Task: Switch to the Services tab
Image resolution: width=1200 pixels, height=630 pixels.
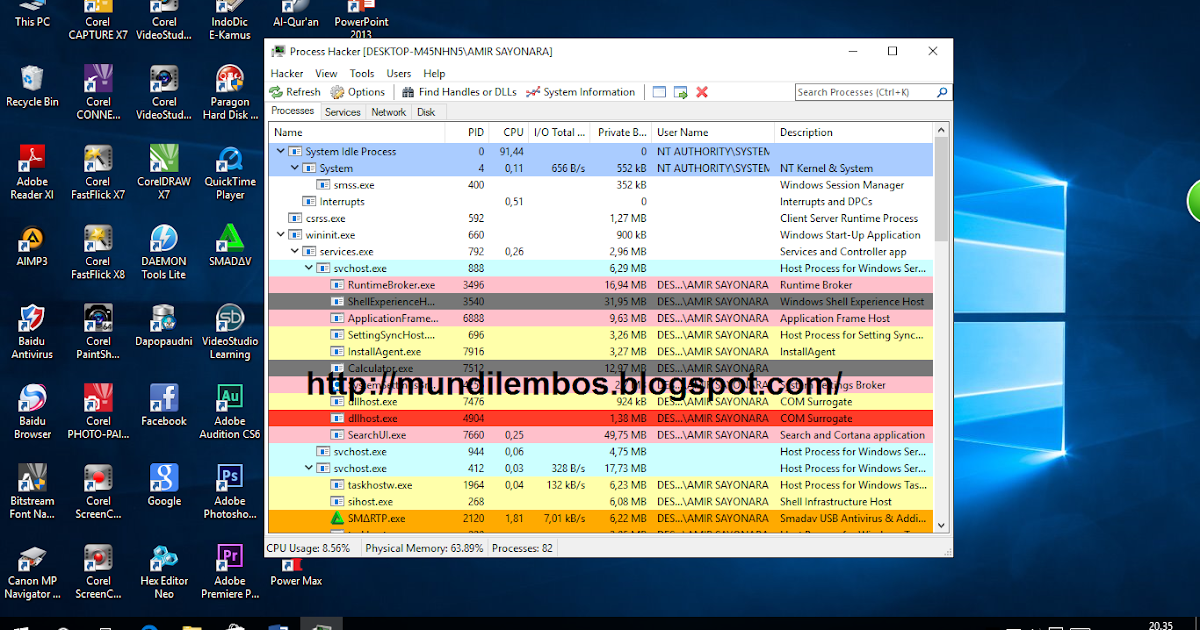Action: pos(342,112)
